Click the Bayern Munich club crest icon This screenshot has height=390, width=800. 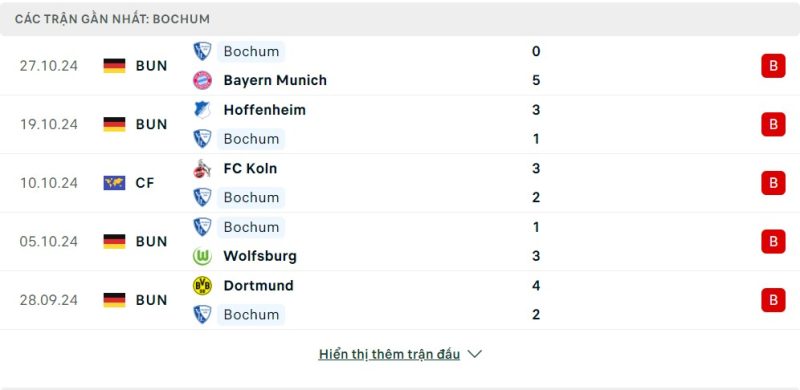point(202,80)
